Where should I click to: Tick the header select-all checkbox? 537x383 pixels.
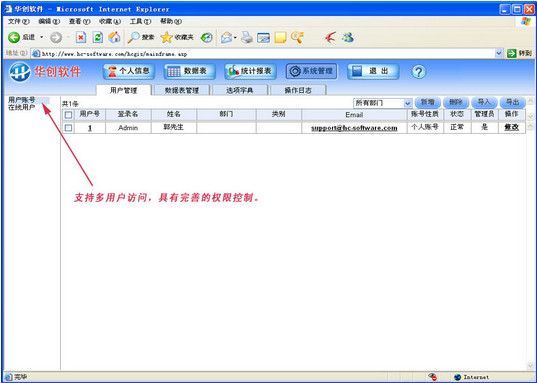(68, 115)
